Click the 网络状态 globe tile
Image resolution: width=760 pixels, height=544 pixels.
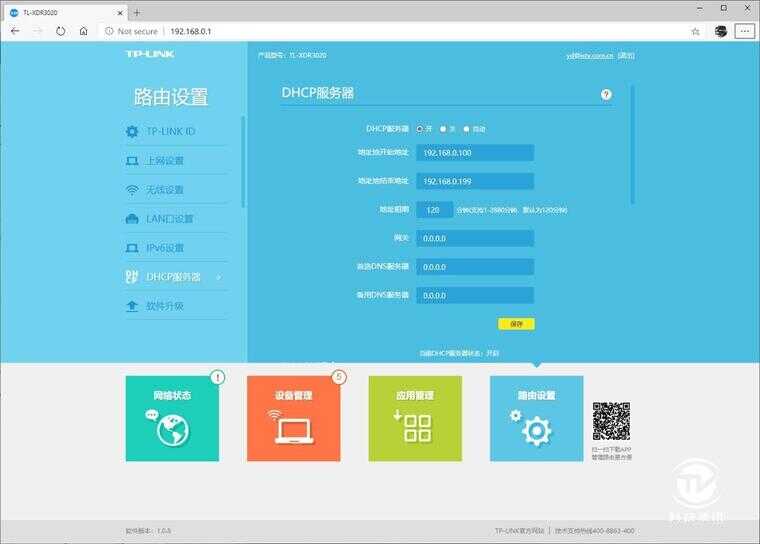click(172, 419)
